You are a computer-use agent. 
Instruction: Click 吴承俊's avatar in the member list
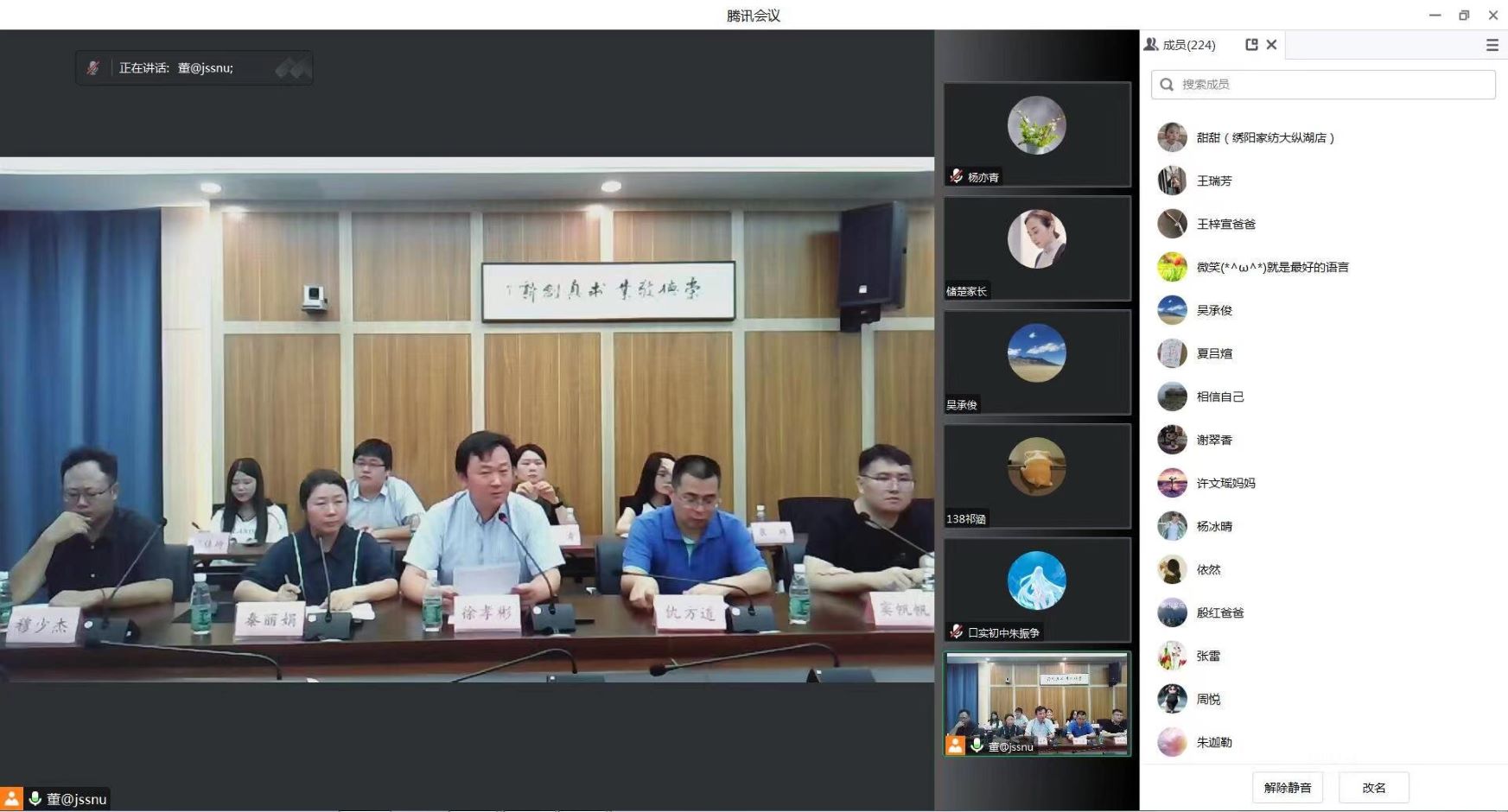(1172, 310)
